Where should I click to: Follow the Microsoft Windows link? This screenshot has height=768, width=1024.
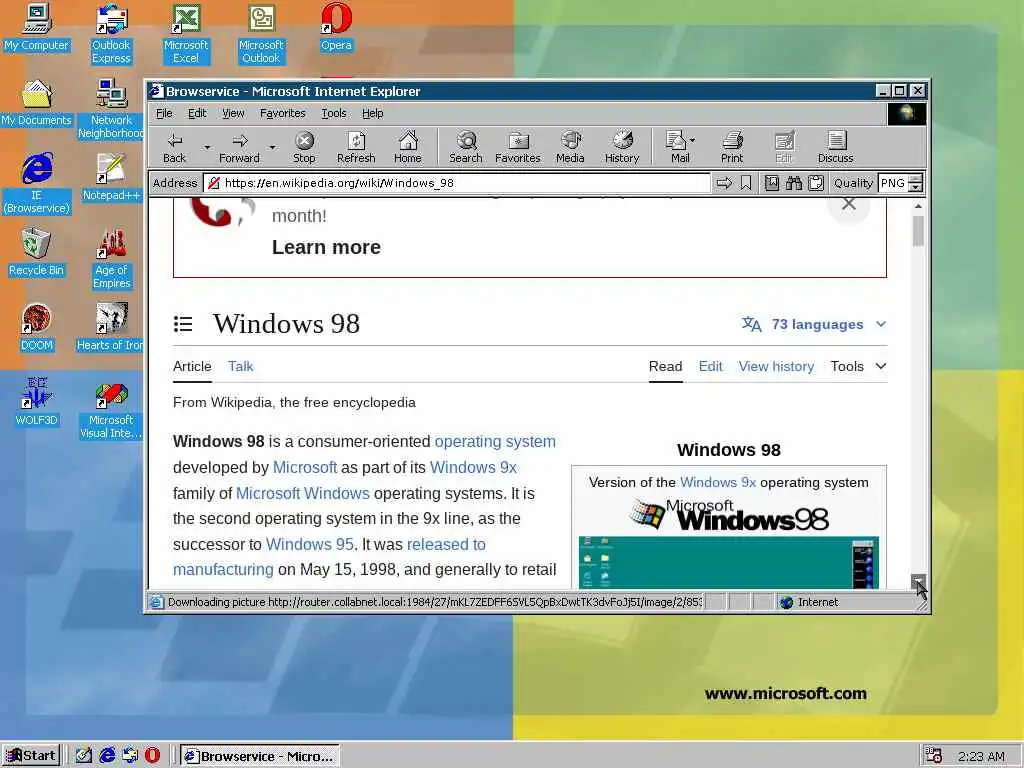[x=302, y=493]
